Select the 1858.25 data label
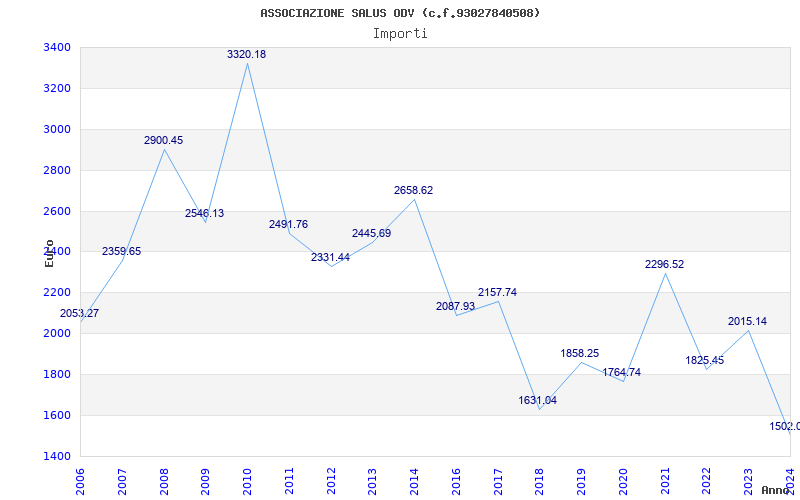This screenshot has height=500, width=800. coord(580,353)
